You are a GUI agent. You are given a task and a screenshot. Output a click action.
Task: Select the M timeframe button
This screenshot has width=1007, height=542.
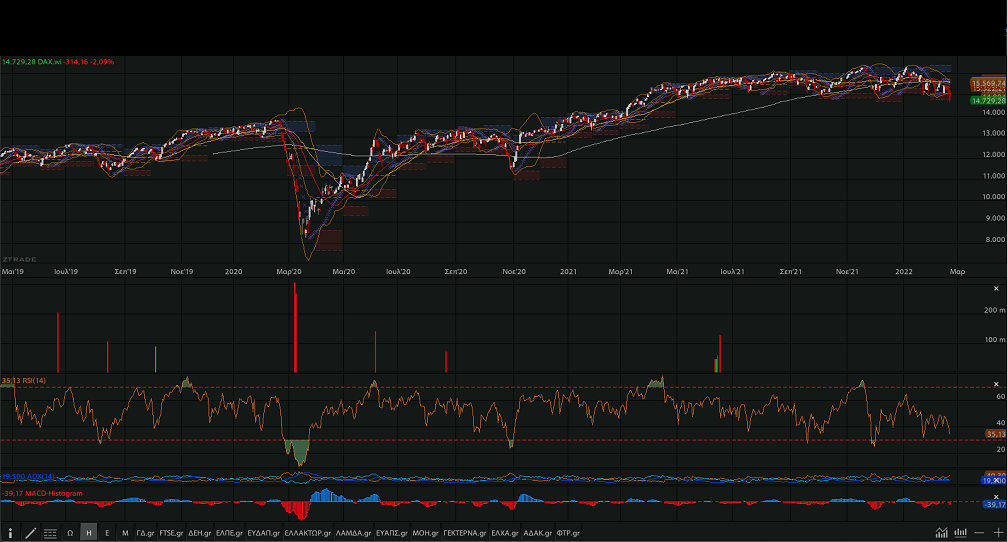point(125,532)
